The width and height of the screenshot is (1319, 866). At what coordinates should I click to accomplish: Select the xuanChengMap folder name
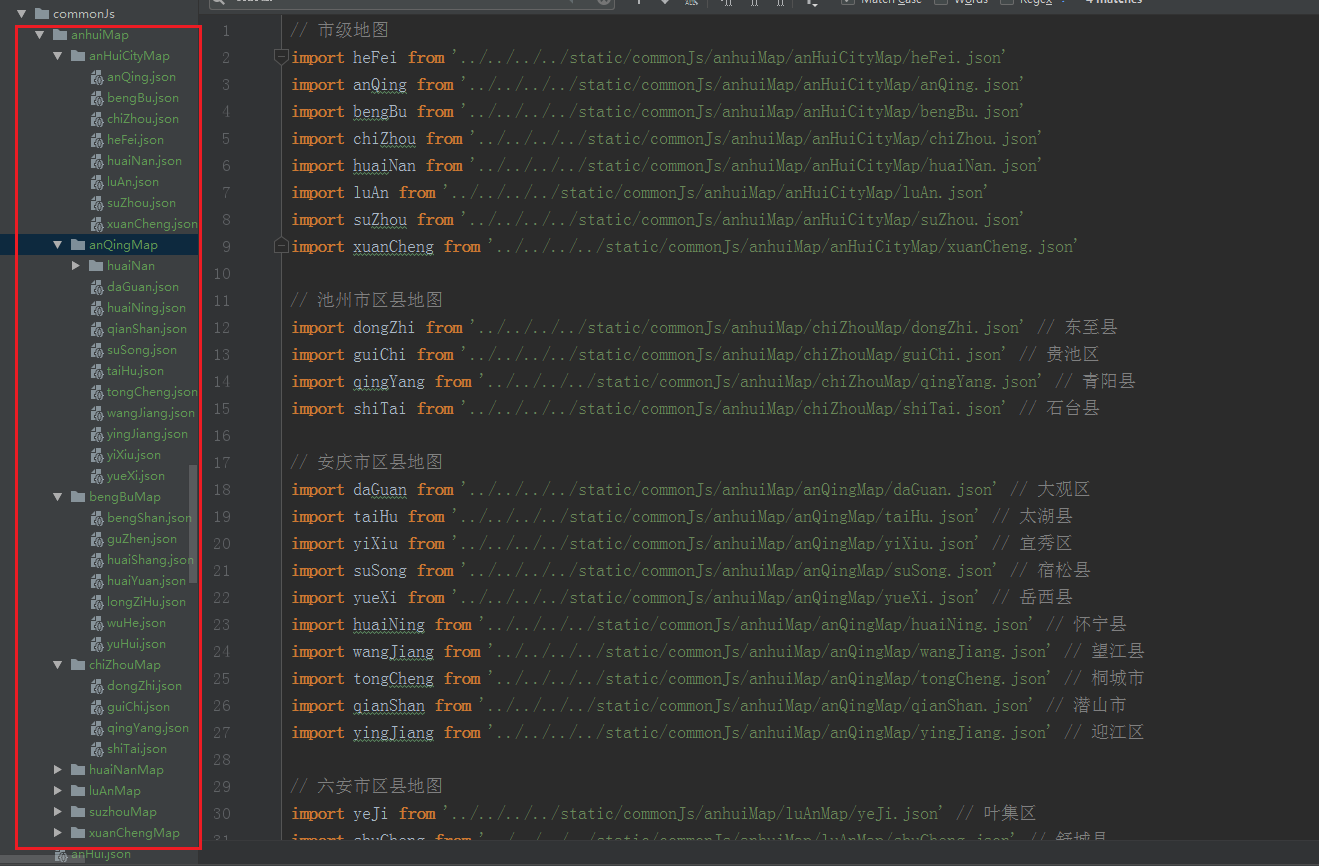point(134,833)
